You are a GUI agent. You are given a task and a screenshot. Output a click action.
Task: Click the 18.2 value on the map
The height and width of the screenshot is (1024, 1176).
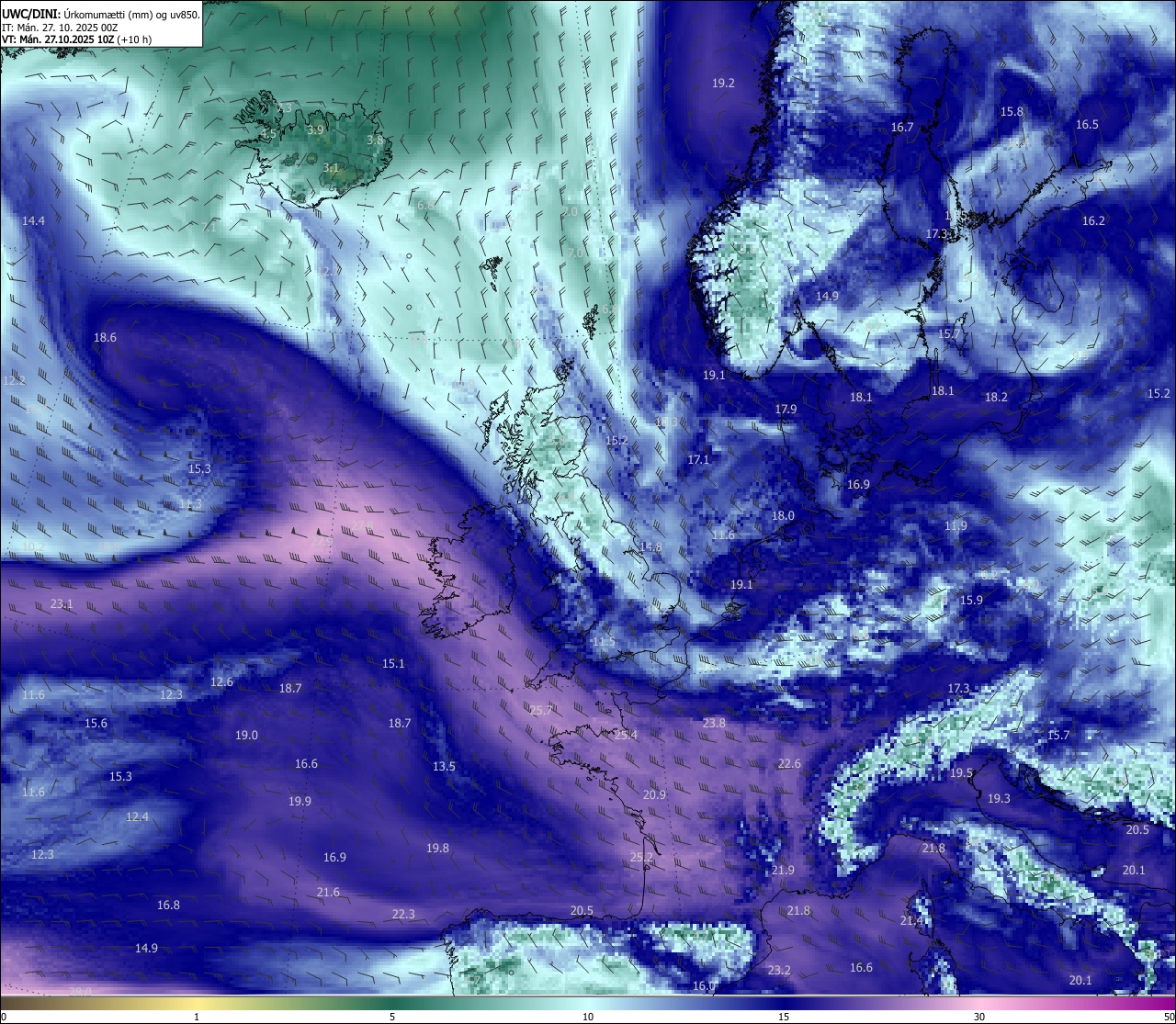(996, 397)
